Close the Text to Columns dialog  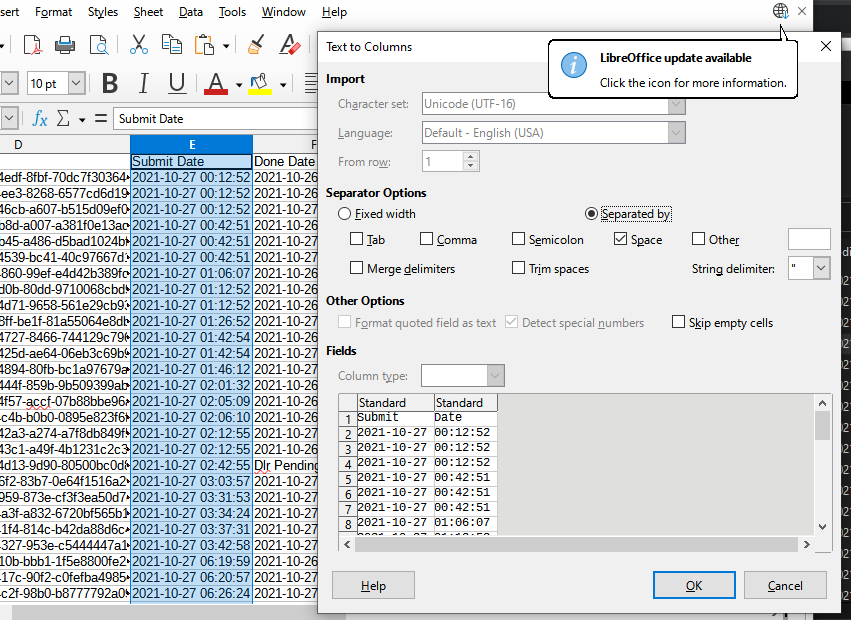click(825, 47)
